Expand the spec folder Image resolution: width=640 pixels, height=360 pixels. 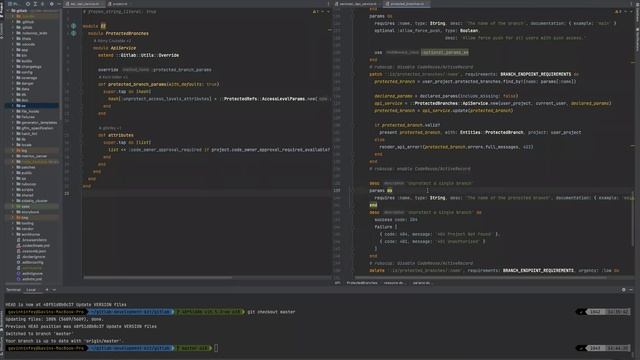[x=13, y=207]
